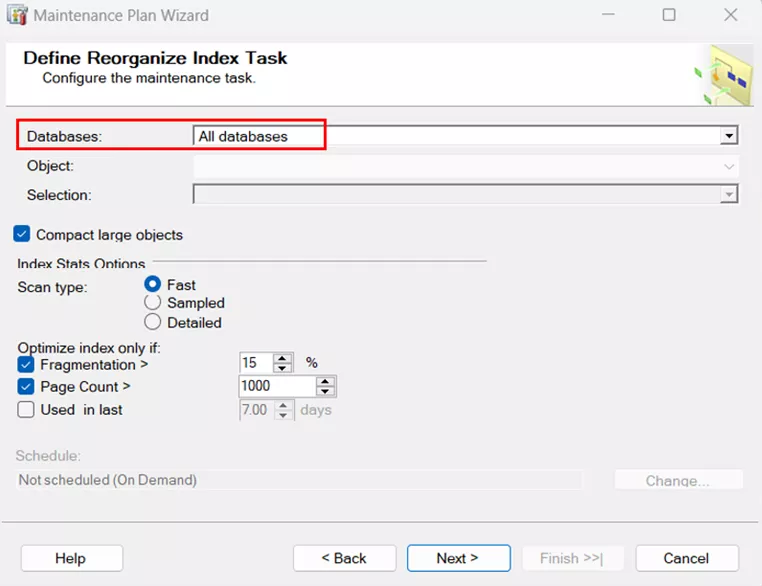Click the Define Reorganize Index Task heading
This screenshot has width=762, height=586.
click(x=155, y=58)
